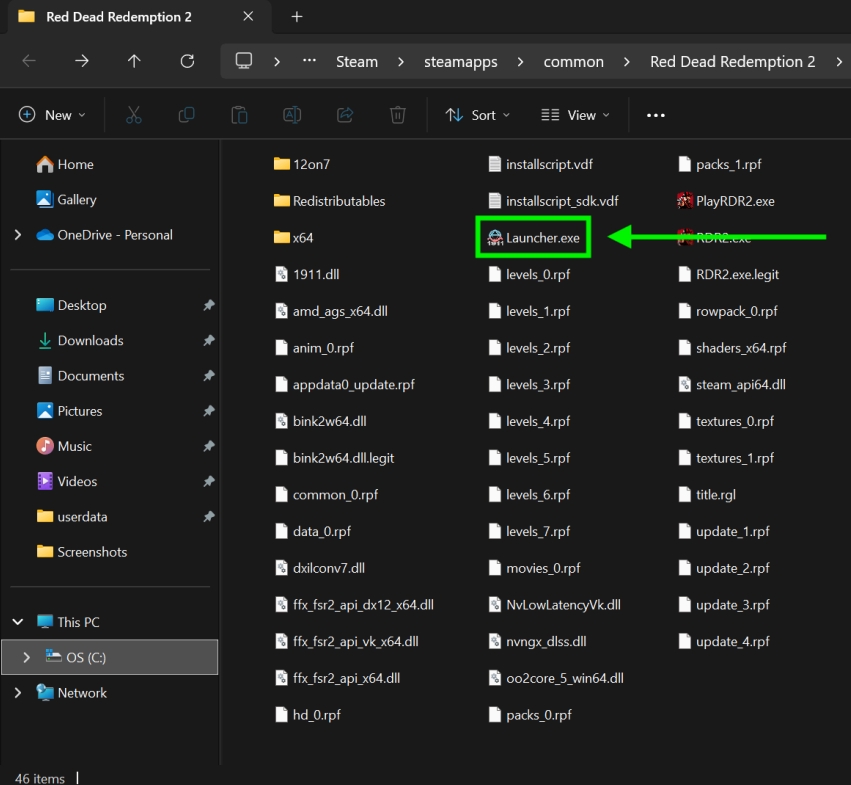Click the Delete trash can icon
This screenshot has height=785, width=851.
[398, 115]
